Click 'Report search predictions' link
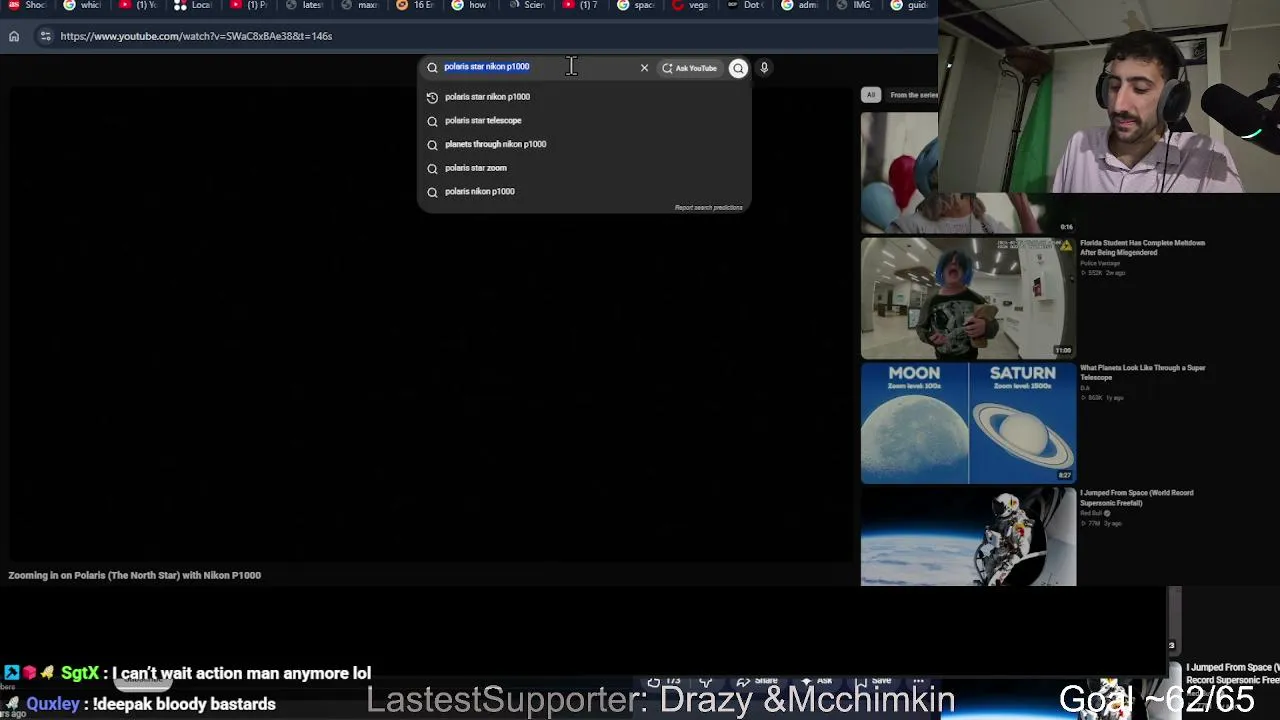This screenshot has height=720, width=1280. coord(708,207)
